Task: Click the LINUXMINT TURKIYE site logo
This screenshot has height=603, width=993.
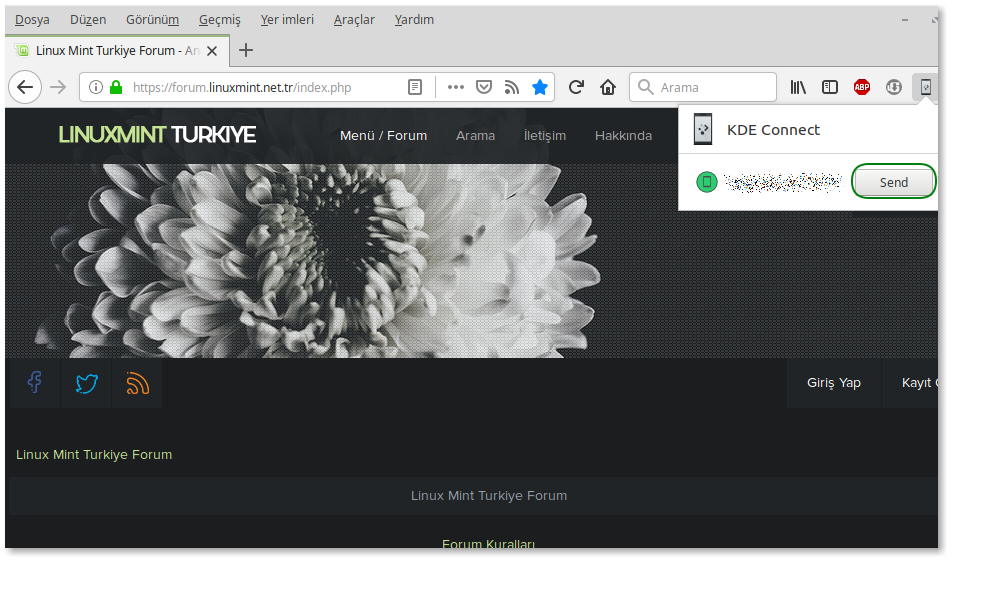Action: pyautogui.click(x=157, y=135)
